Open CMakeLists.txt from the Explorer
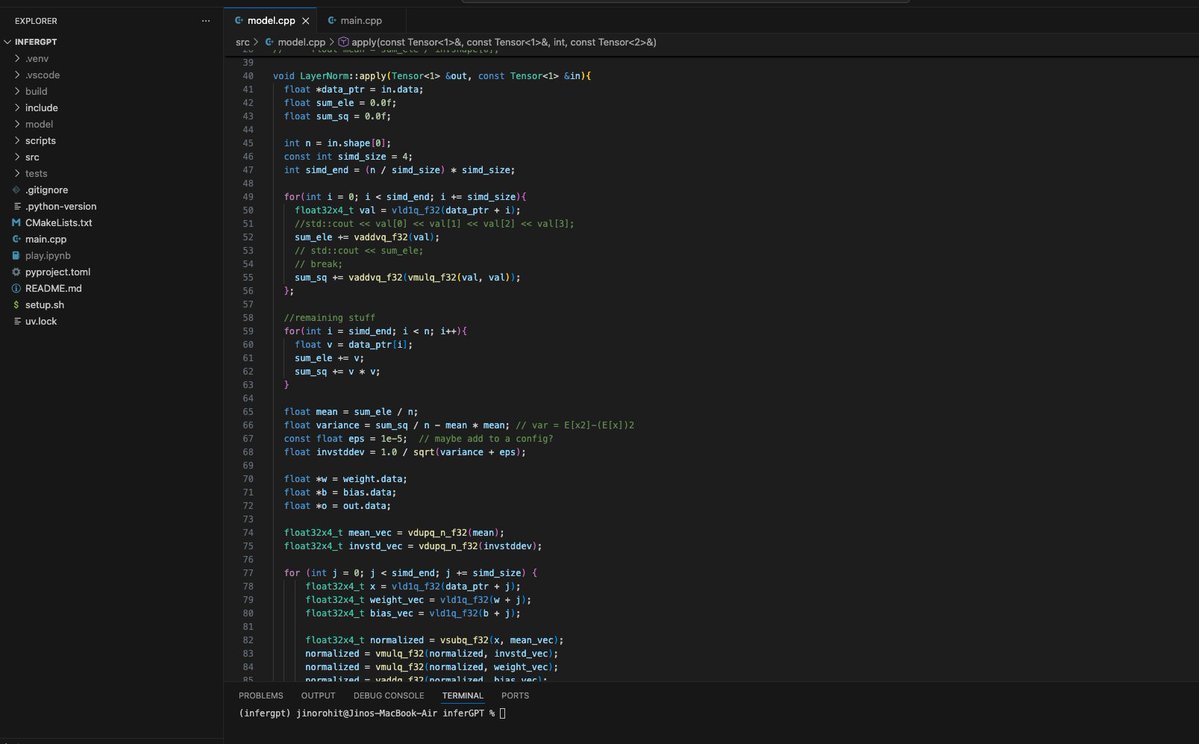This screenshot has width=1199, height=744. pos(58,223)
